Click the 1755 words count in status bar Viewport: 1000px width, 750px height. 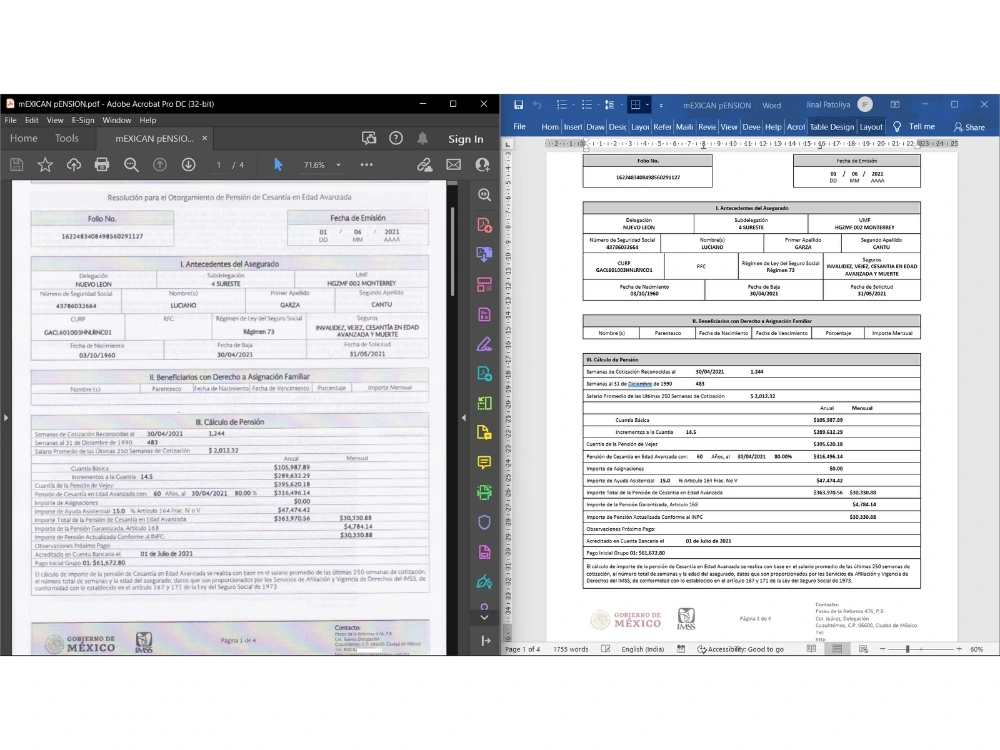pyautogui.click(x=571, y=649)
